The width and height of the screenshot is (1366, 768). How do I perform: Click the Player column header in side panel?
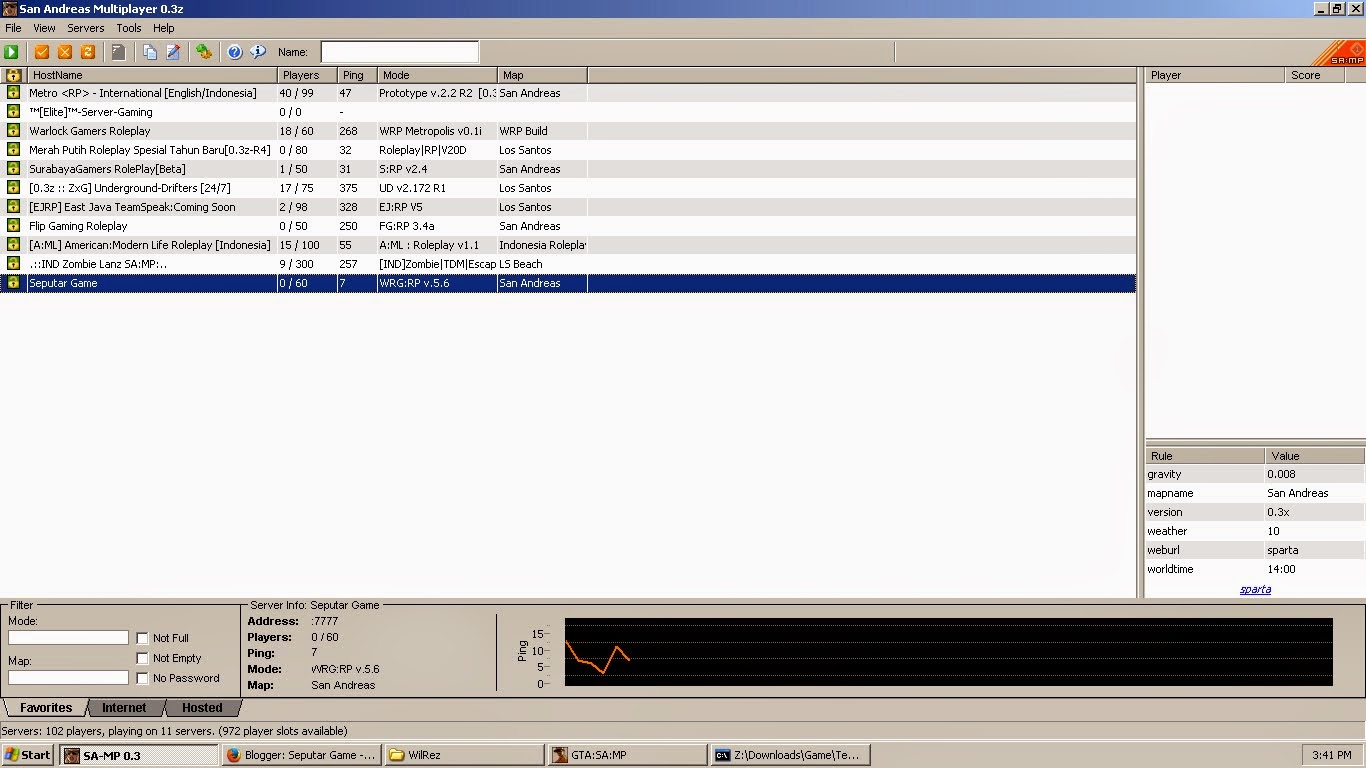point(1215,75)
